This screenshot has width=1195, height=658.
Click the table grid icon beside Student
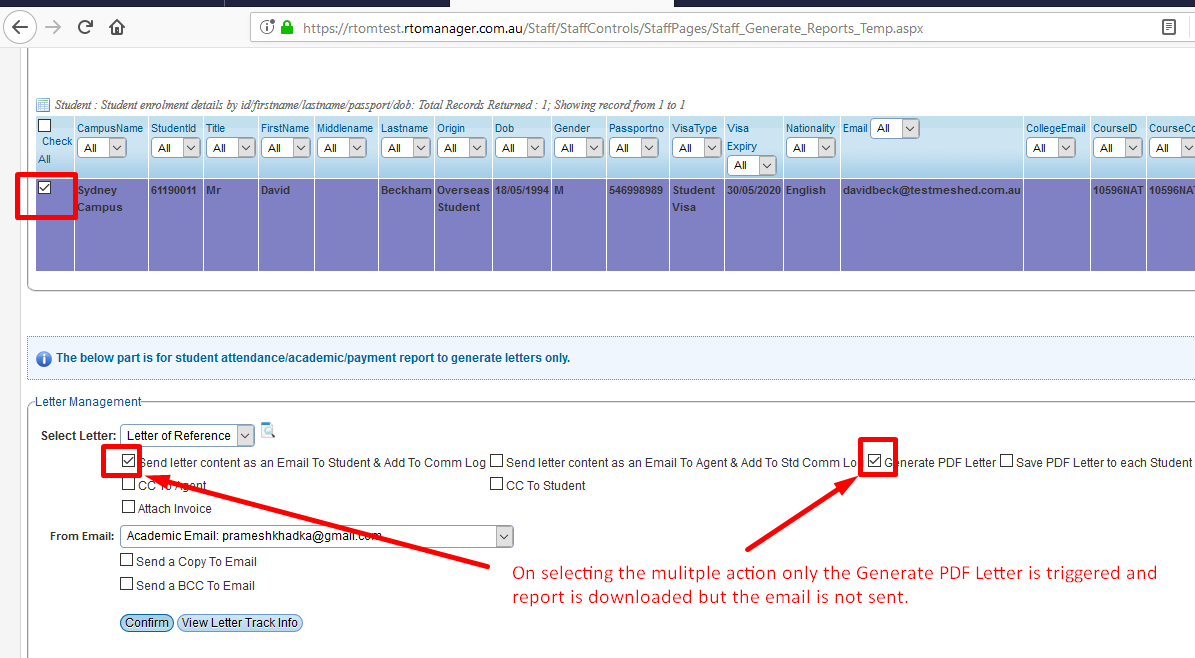tap(43, 105)
